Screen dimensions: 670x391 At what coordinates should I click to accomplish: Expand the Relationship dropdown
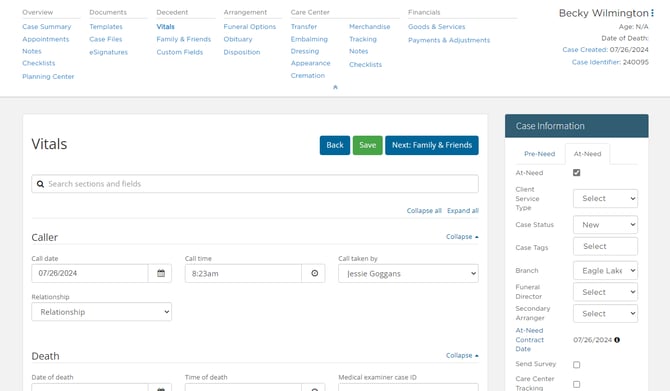click(102, 312)
